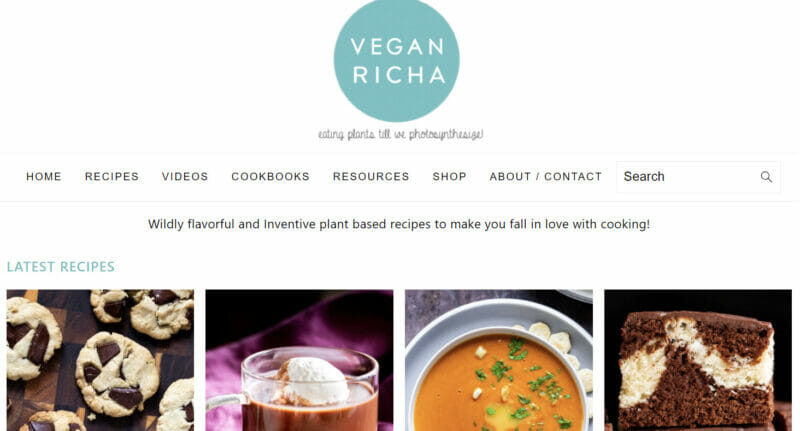
Task: Select Cookbooks in the navigation bar
Action: (270, 176)
